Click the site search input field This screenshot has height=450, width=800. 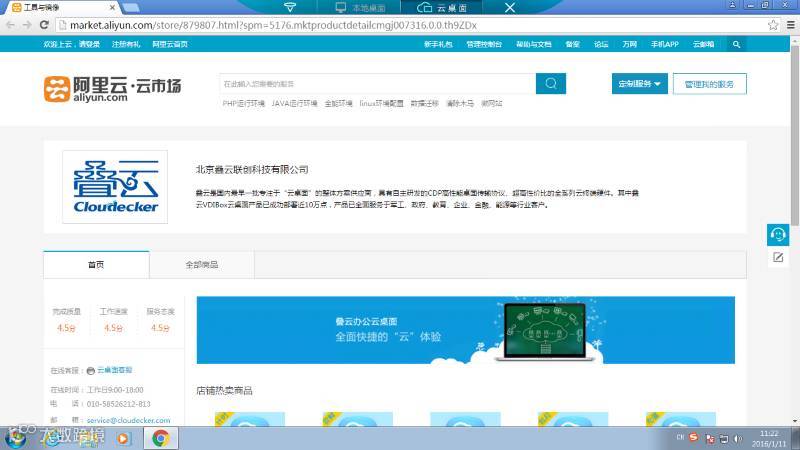click(378, 84)
